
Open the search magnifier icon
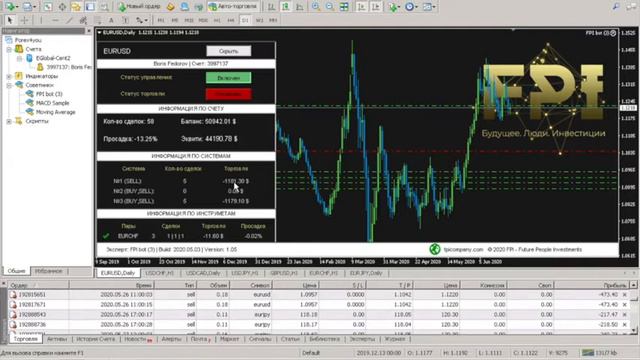tap(616, 7)
